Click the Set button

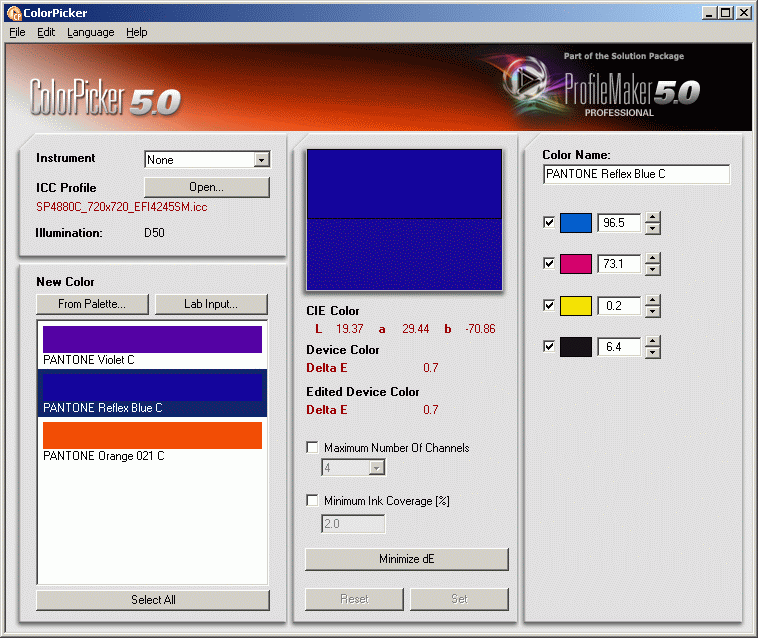click(459, 599)
